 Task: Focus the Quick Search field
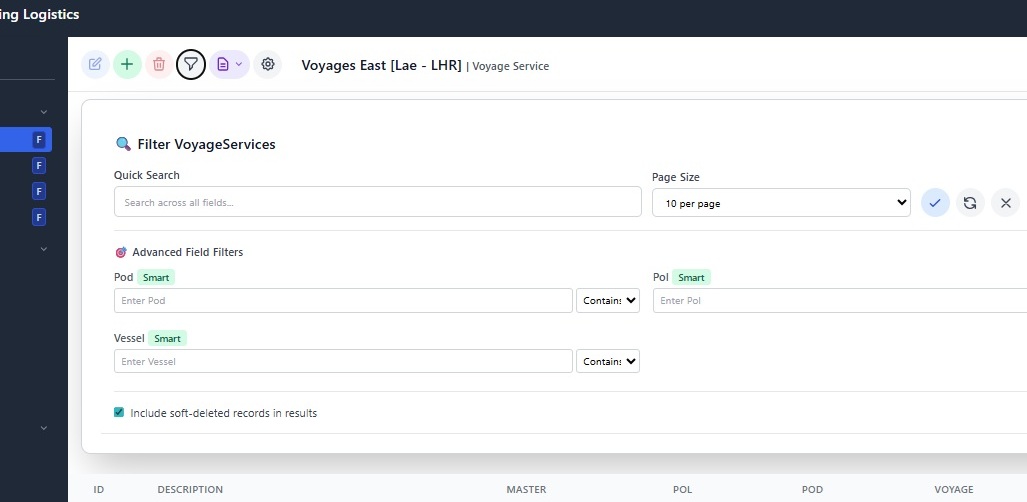click(377, 202)
